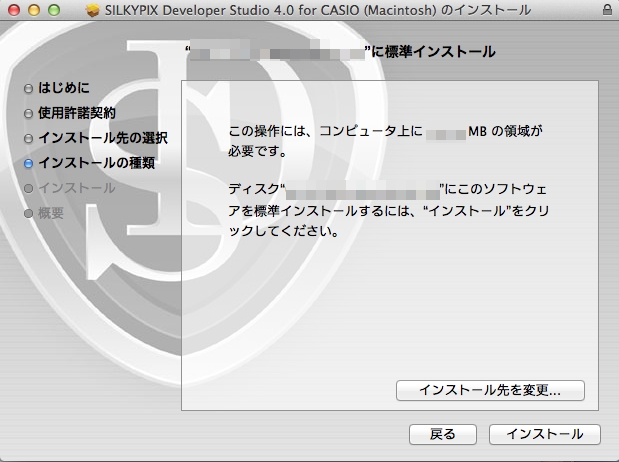Select the blue bullet for インストールの種類
The image size is (619, 462).
[29, 163]
